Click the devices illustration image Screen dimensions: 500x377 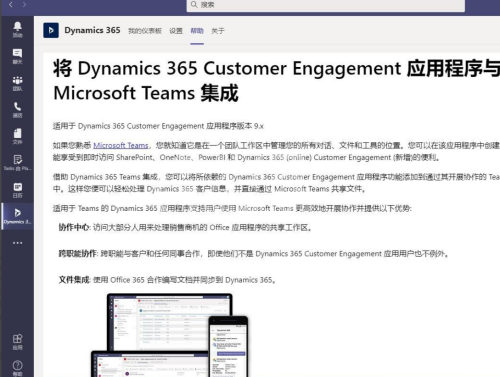tap(170, 335)
